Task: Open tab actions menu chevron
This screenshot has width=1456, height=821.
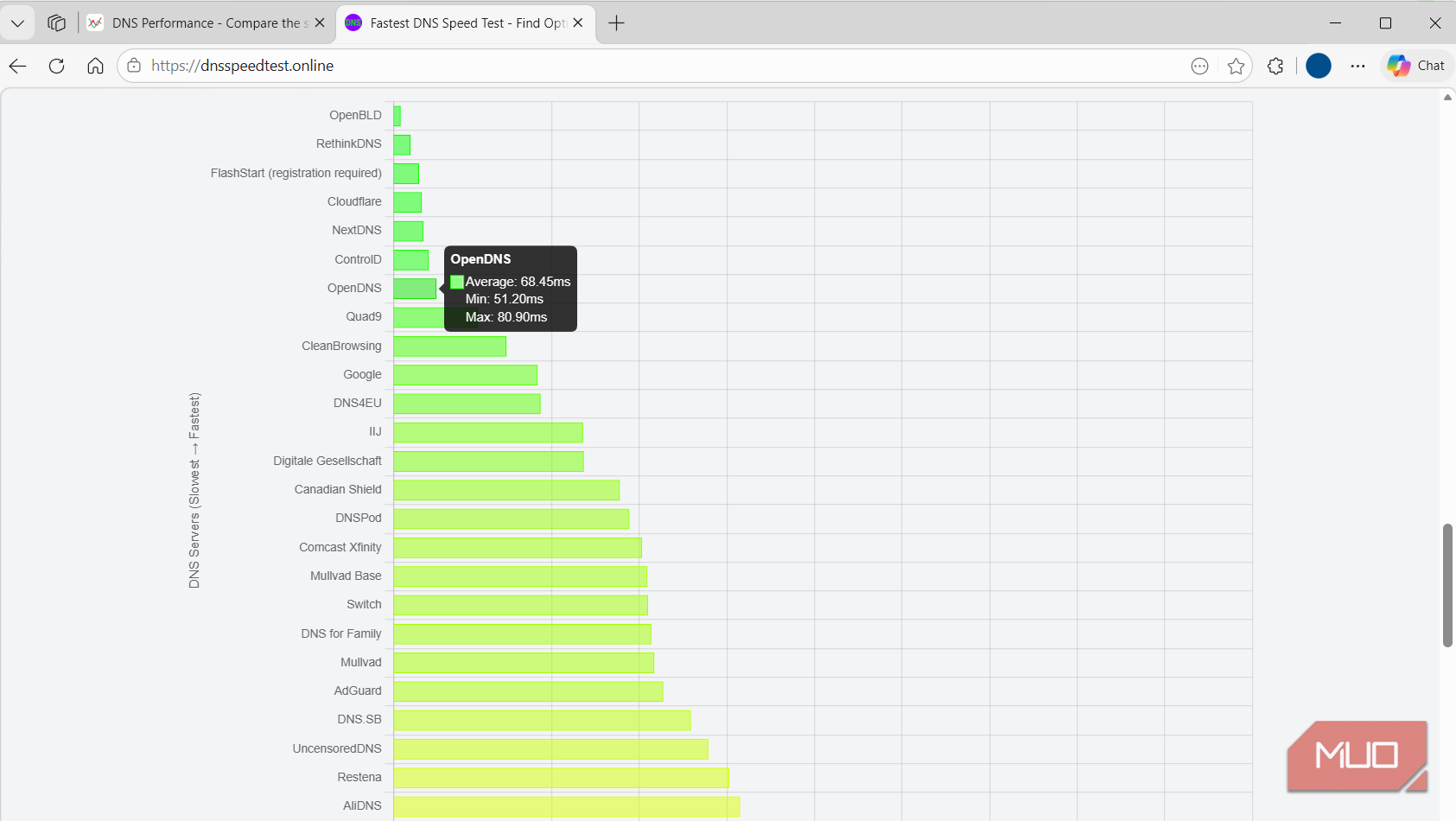Action: coord(17,23)
